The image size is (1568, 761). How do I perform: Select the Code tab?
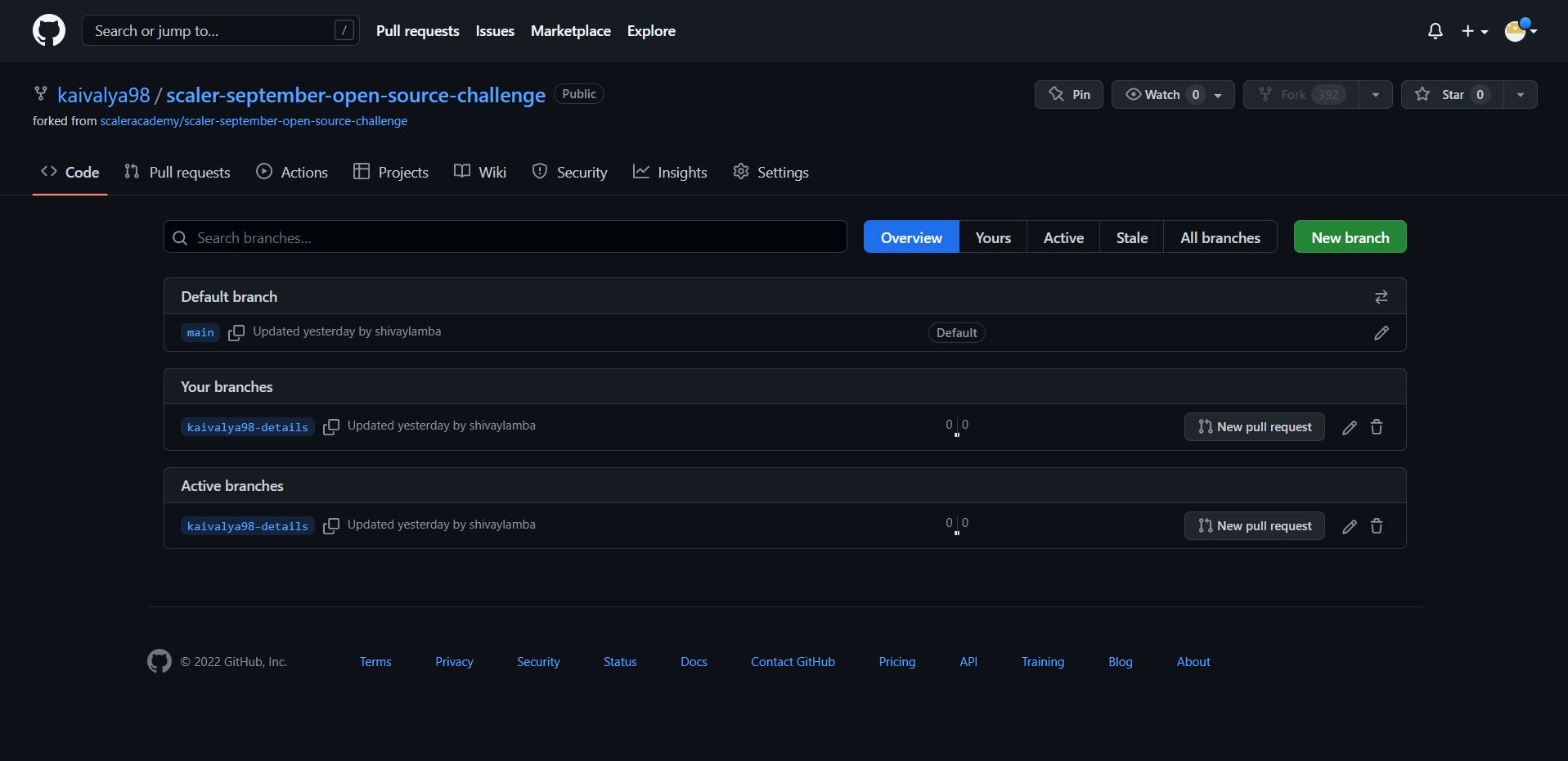tap(70, 173)
